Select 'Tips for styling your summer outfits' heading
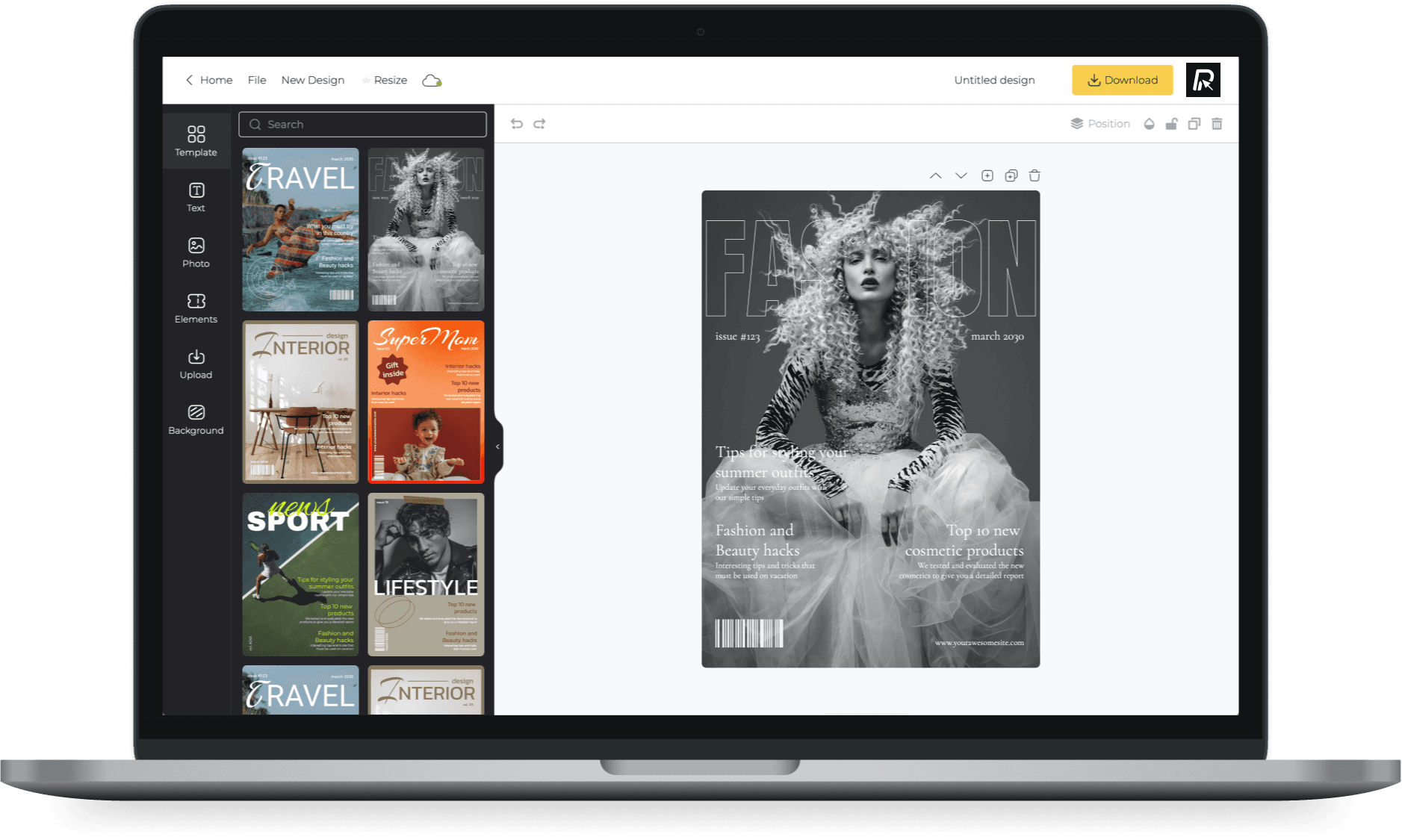 pos(781,462)
